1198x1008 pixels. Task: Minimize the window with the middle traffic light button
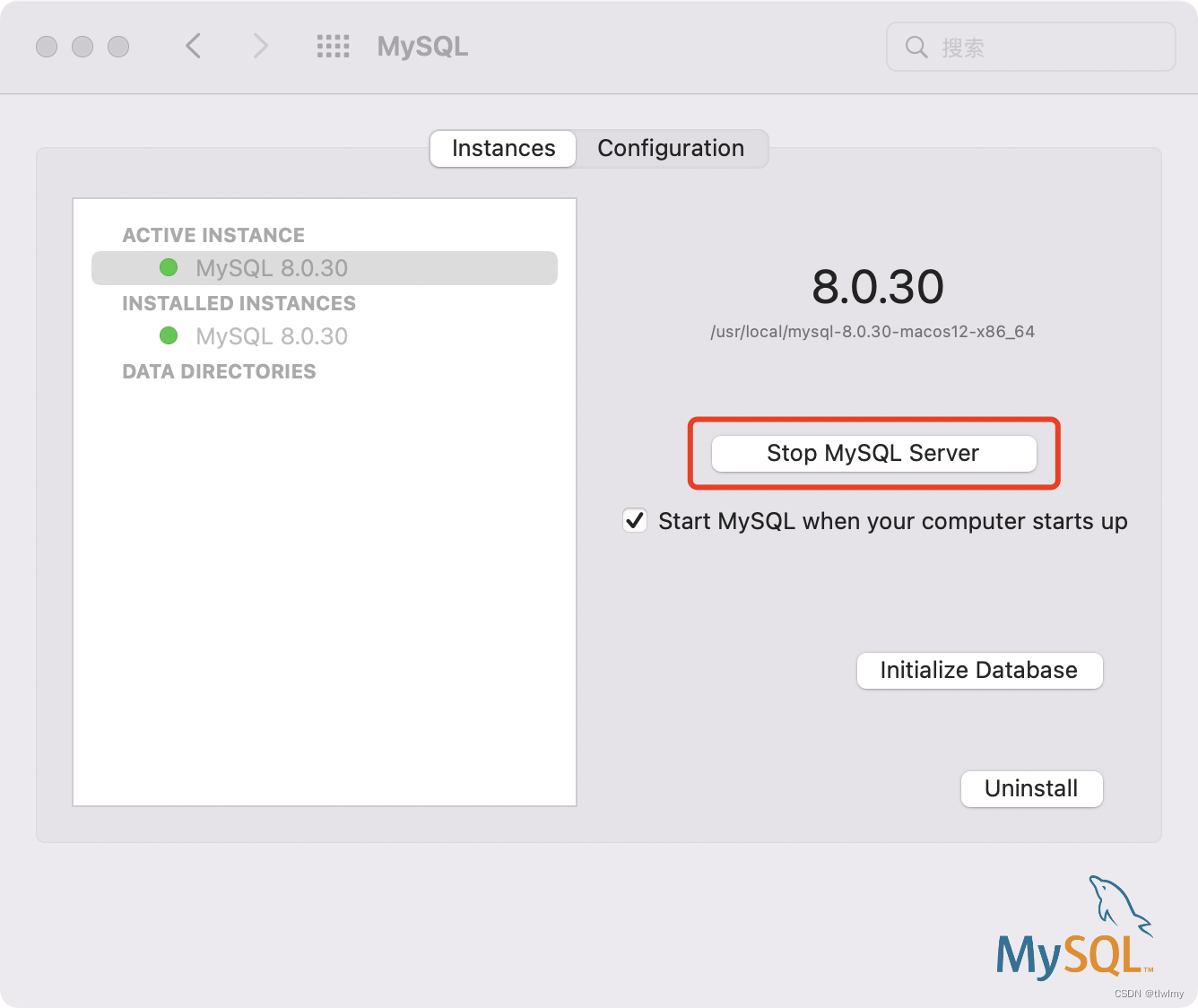[82, 47]
